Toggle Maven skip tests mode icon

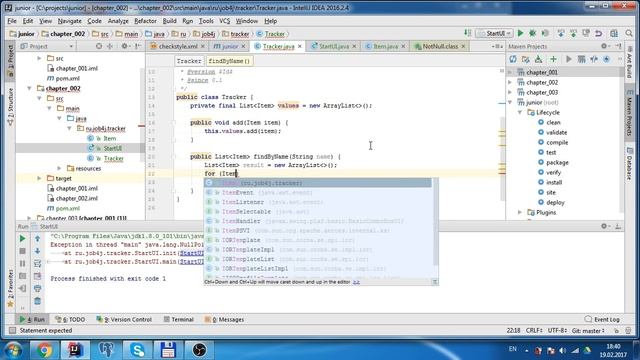[x=607, y=60]
